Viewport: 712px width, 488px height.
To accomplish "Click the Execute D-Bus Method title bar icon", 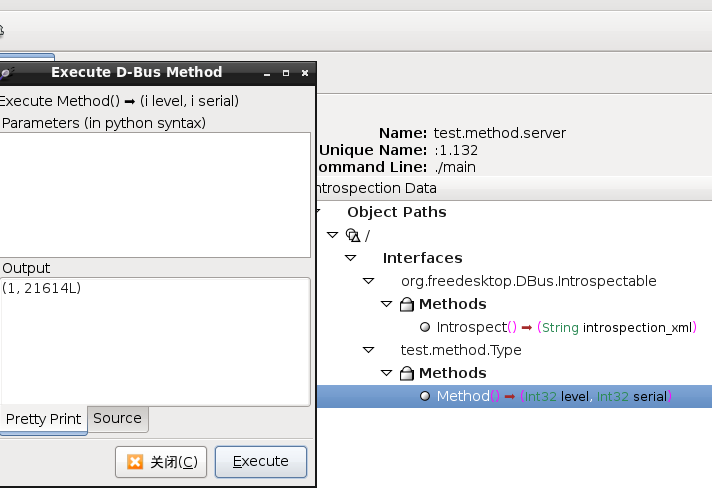I will coord(7,73).
